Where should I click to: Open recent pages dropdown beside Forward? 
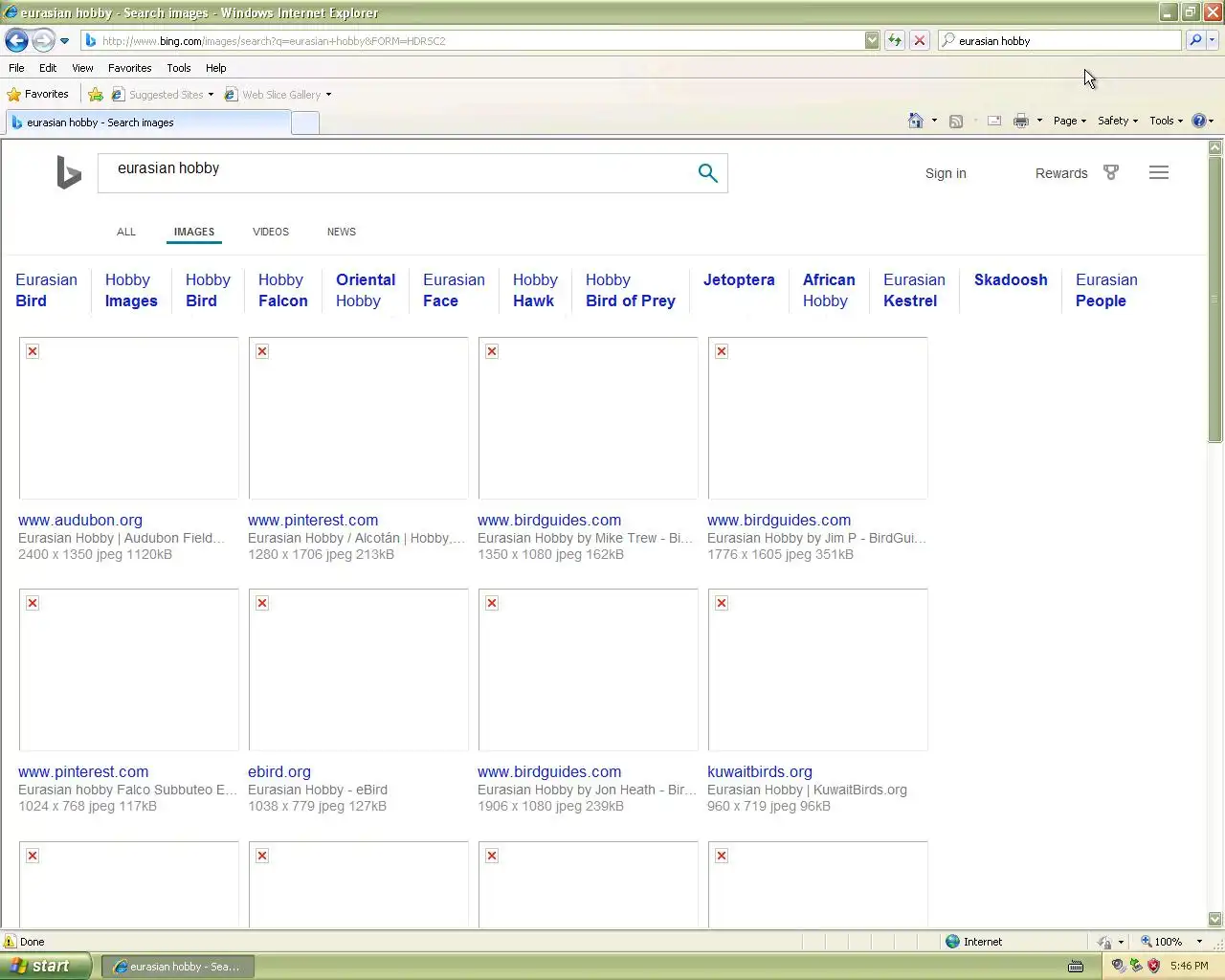(64, 41)
